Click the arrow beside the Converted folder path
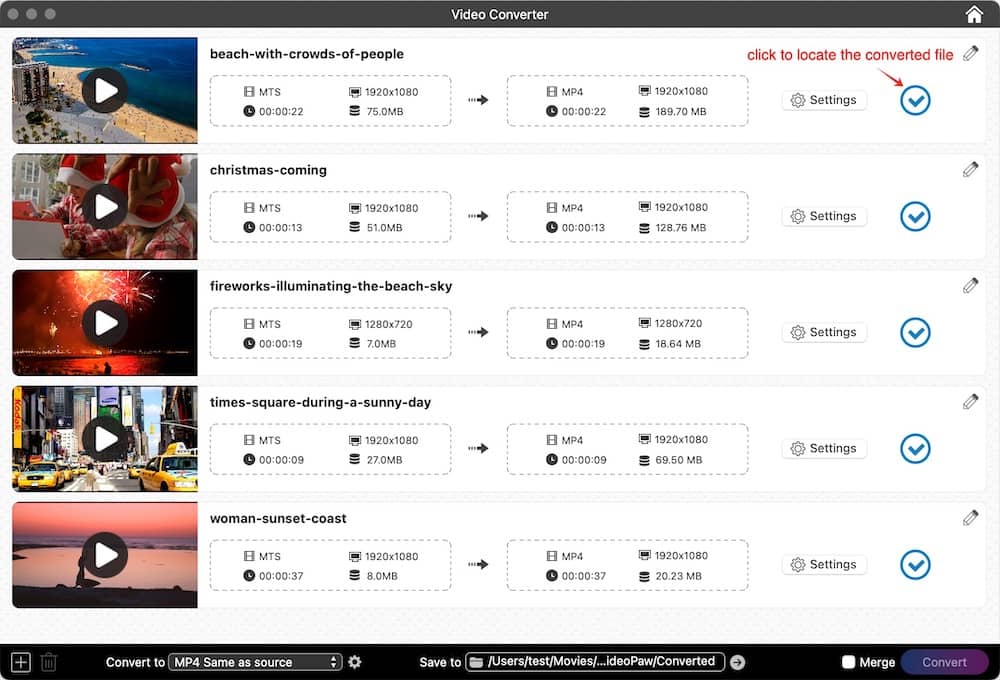1000x680 pixels. pyautogui.click(x=737, y=661)
